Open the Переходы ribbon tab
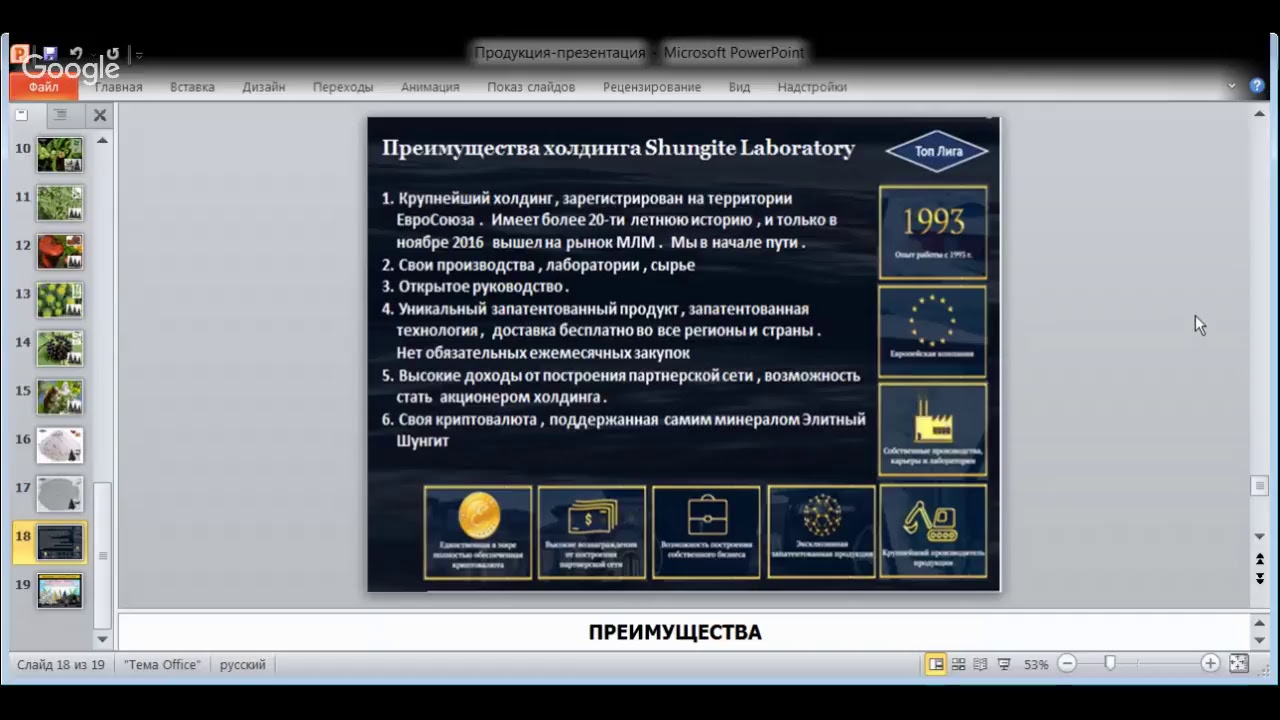The width and height of the screenshot is (1280, 720). point(343,87)
